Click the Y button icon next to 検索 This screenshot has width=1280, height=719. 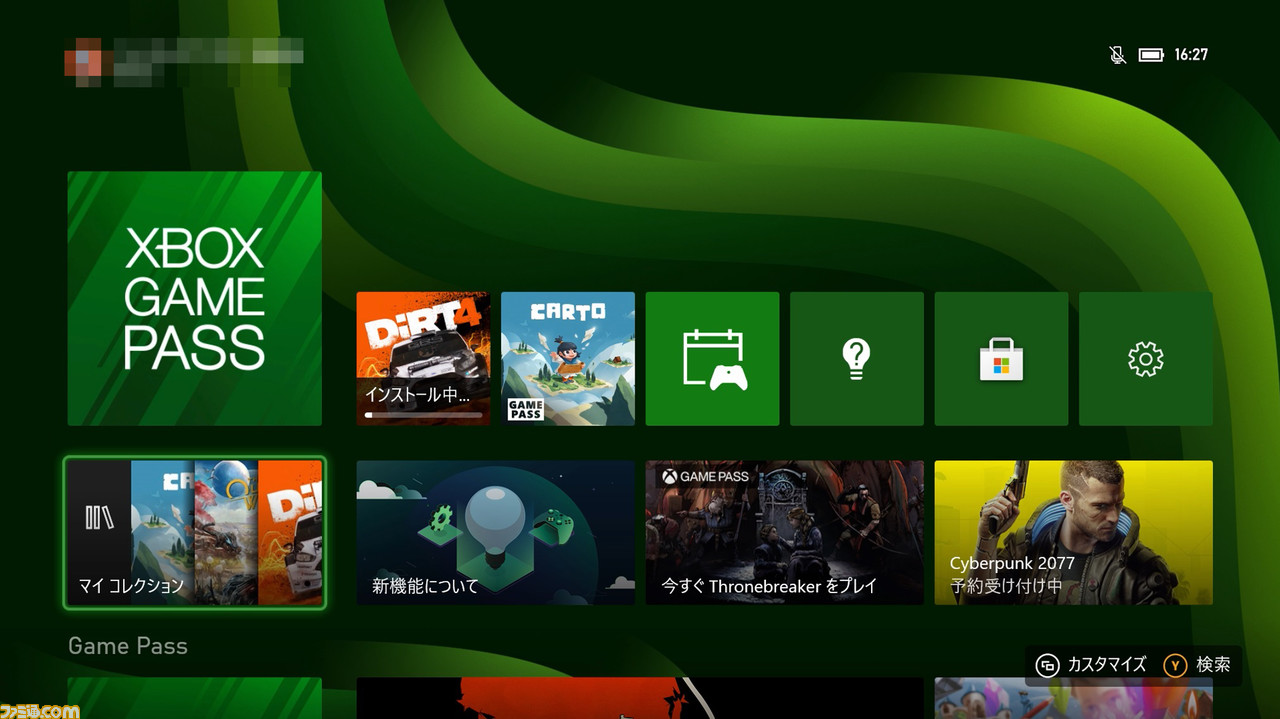pyautogui.click(x=1175, y=665)
